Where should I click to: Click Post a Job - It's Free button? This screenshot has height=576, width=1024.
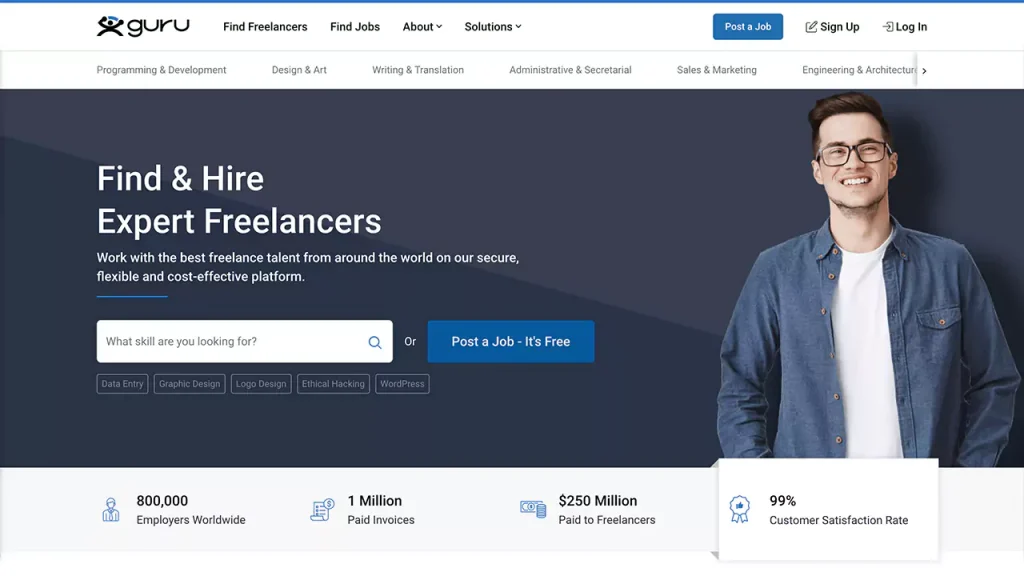(511, 342)
